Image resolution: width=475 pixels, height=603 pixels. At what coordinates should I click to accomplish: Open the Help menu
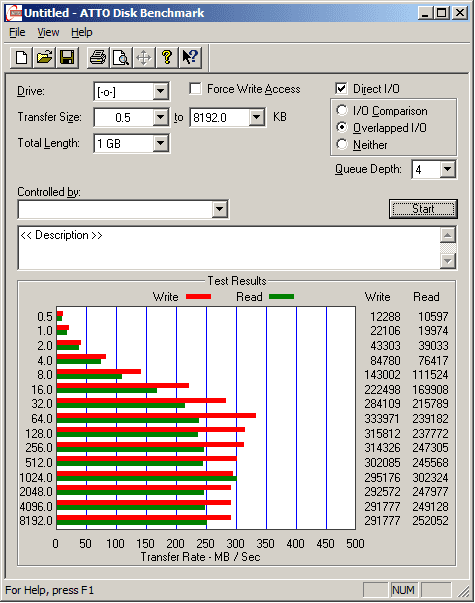82,32
